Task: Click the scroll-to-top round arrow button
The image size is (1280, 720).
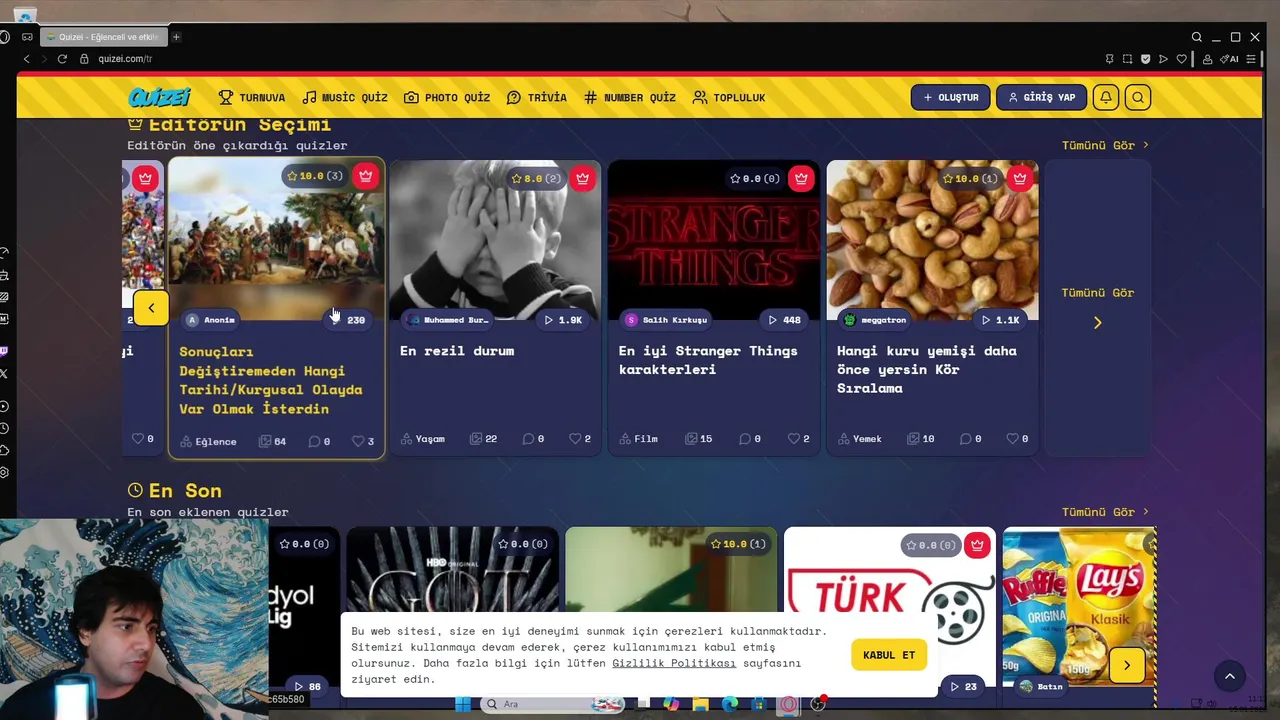Action: [1230, 677]
